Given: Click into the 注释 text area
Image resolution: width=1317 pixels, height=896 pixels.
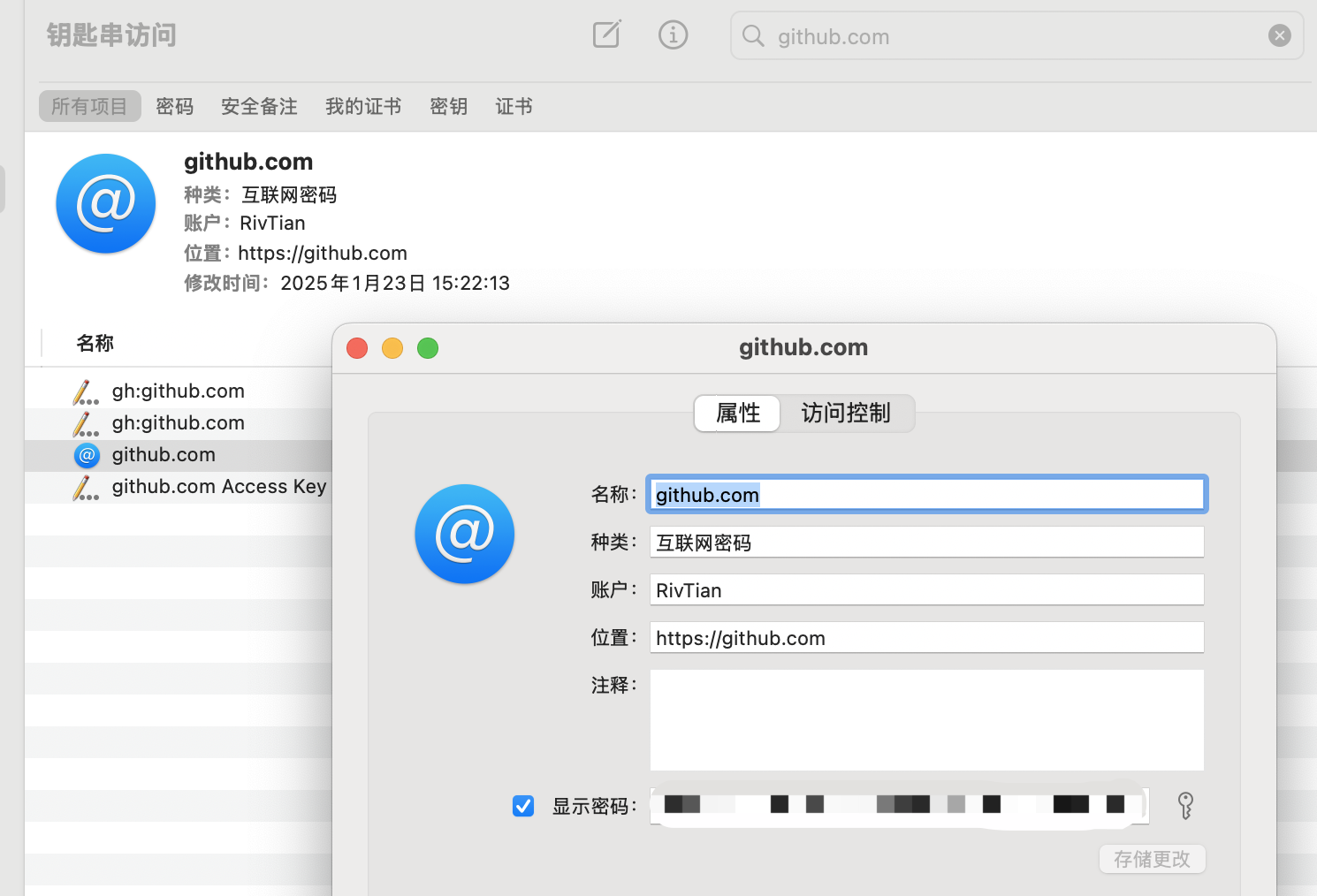Looking at the screenshot, I should point(926,719).
